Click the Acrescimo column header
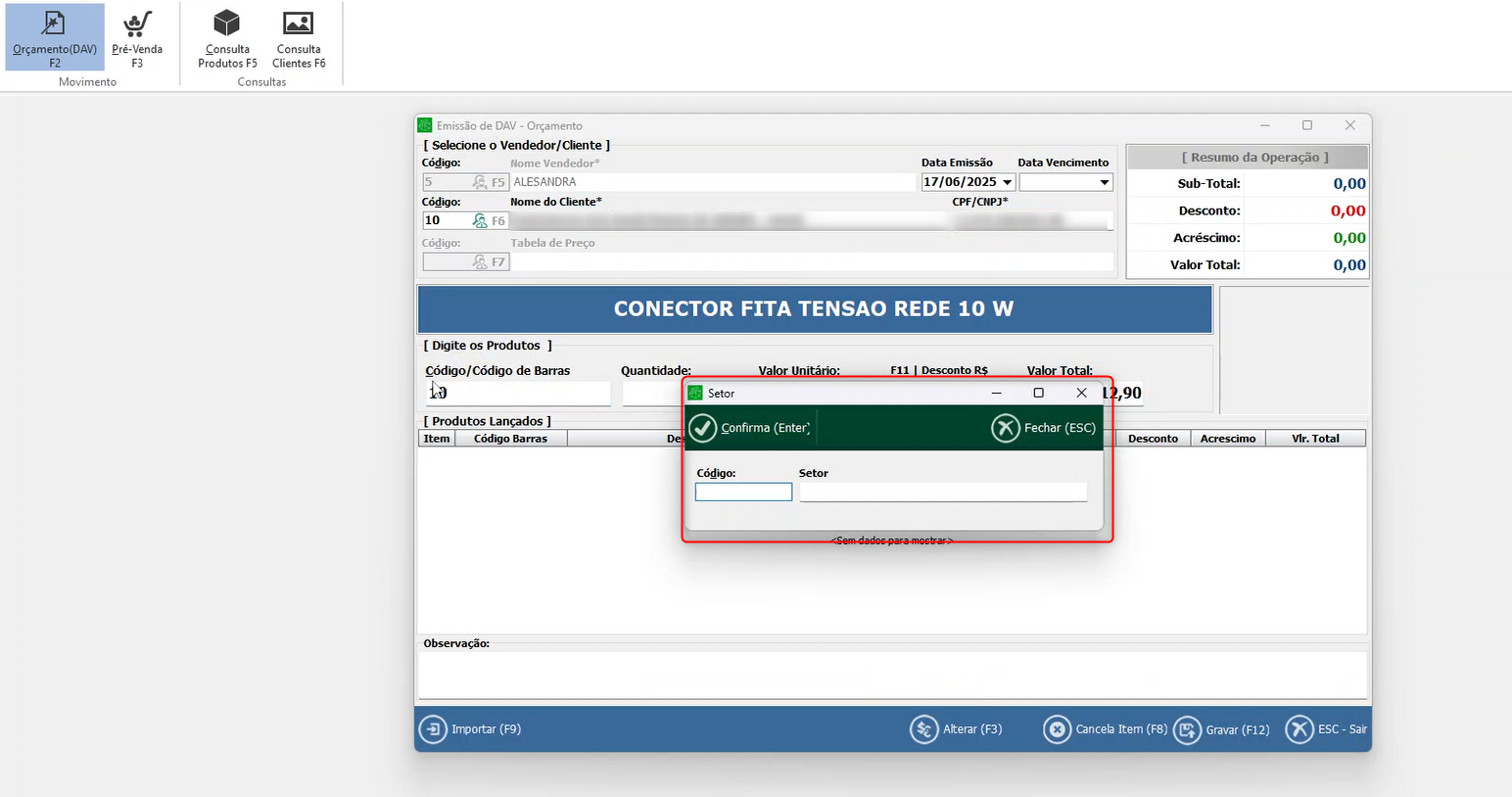 [x=1228, y=439]
